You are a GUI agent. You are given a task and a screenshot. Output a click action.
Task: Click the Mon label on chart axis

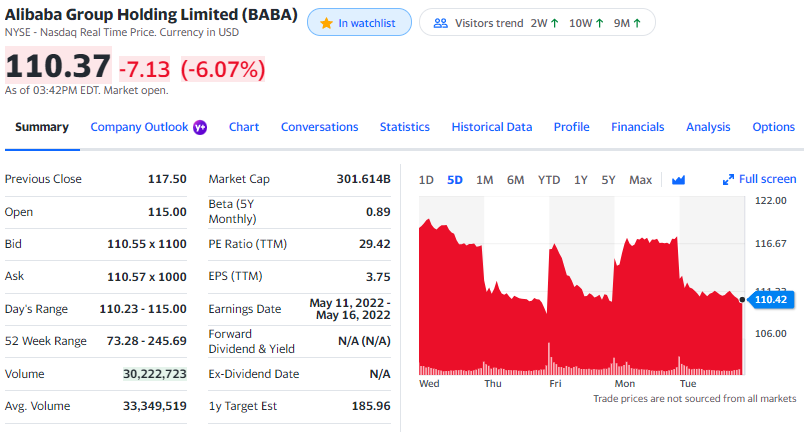pyautogui.click(x=625, y=383)
